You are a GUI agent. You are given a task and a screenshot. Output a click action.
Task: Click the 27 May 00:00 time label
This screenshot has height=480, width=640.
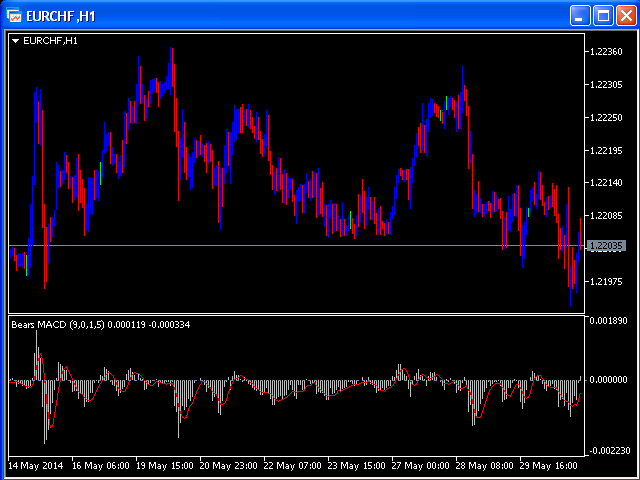pyautogui.click(x=420, y=466)
